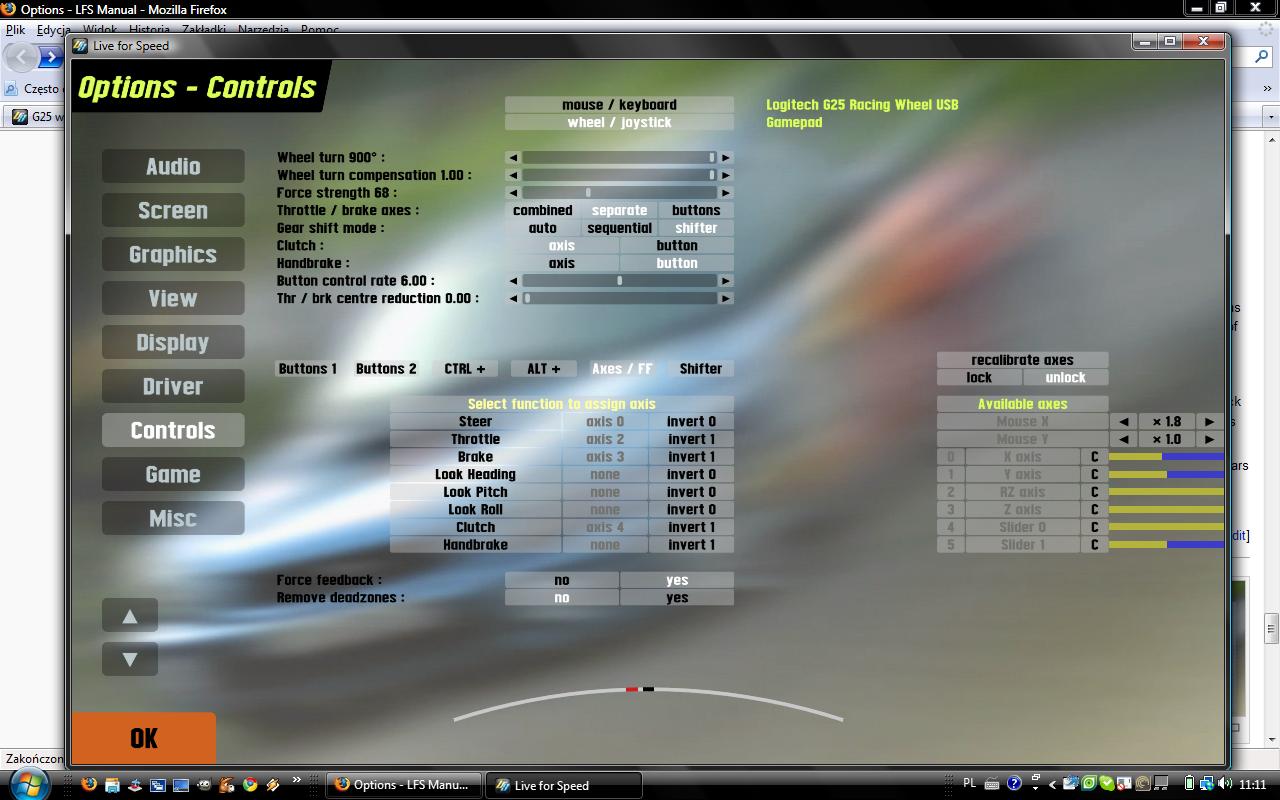Set Remove deadzones to yes
The width and height of the screenshot is (1280, 800).
[677, 598]
